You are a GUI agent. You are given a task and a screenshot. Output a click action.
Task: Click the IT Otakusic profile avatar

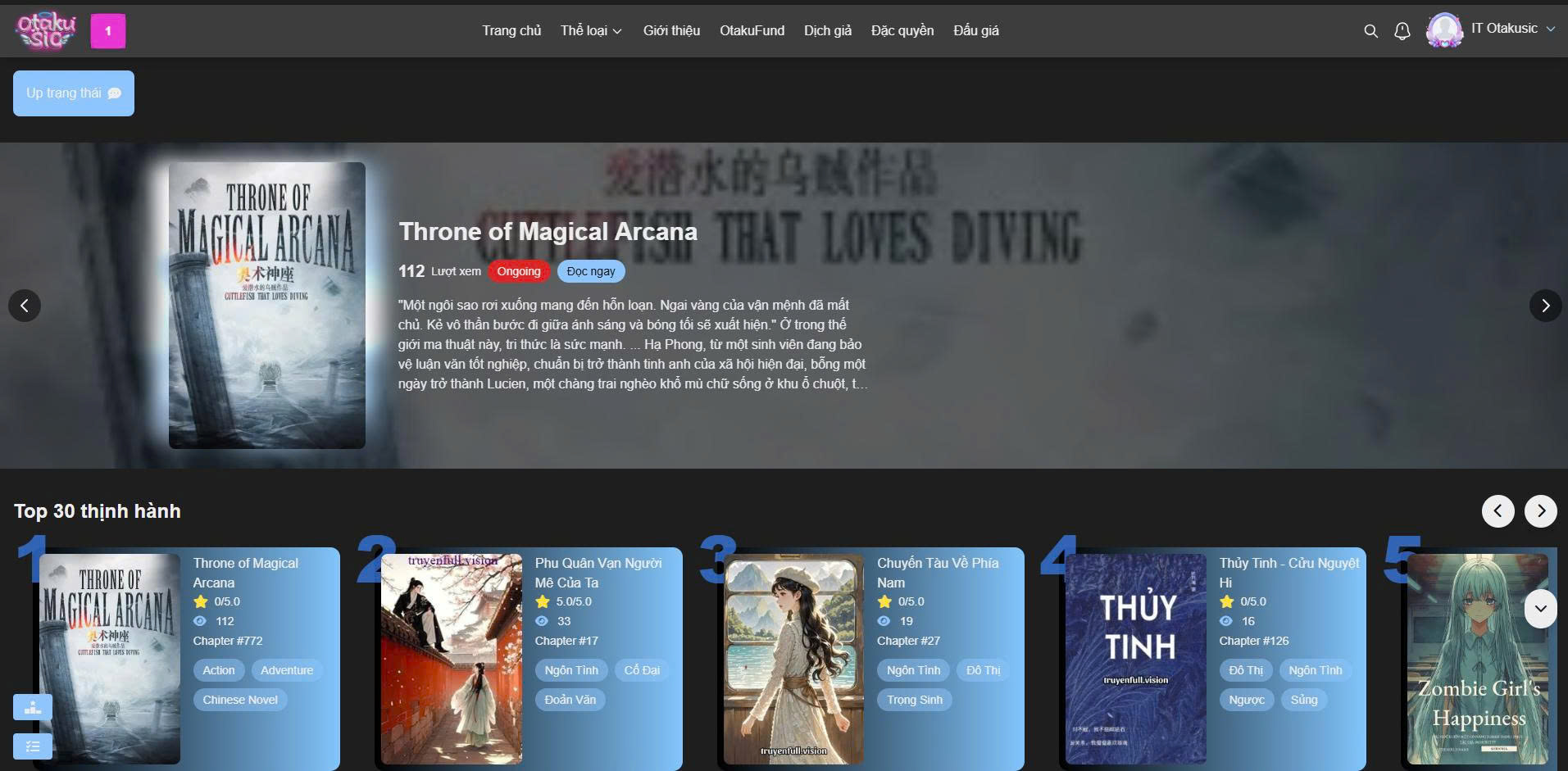pos(1444,31)
